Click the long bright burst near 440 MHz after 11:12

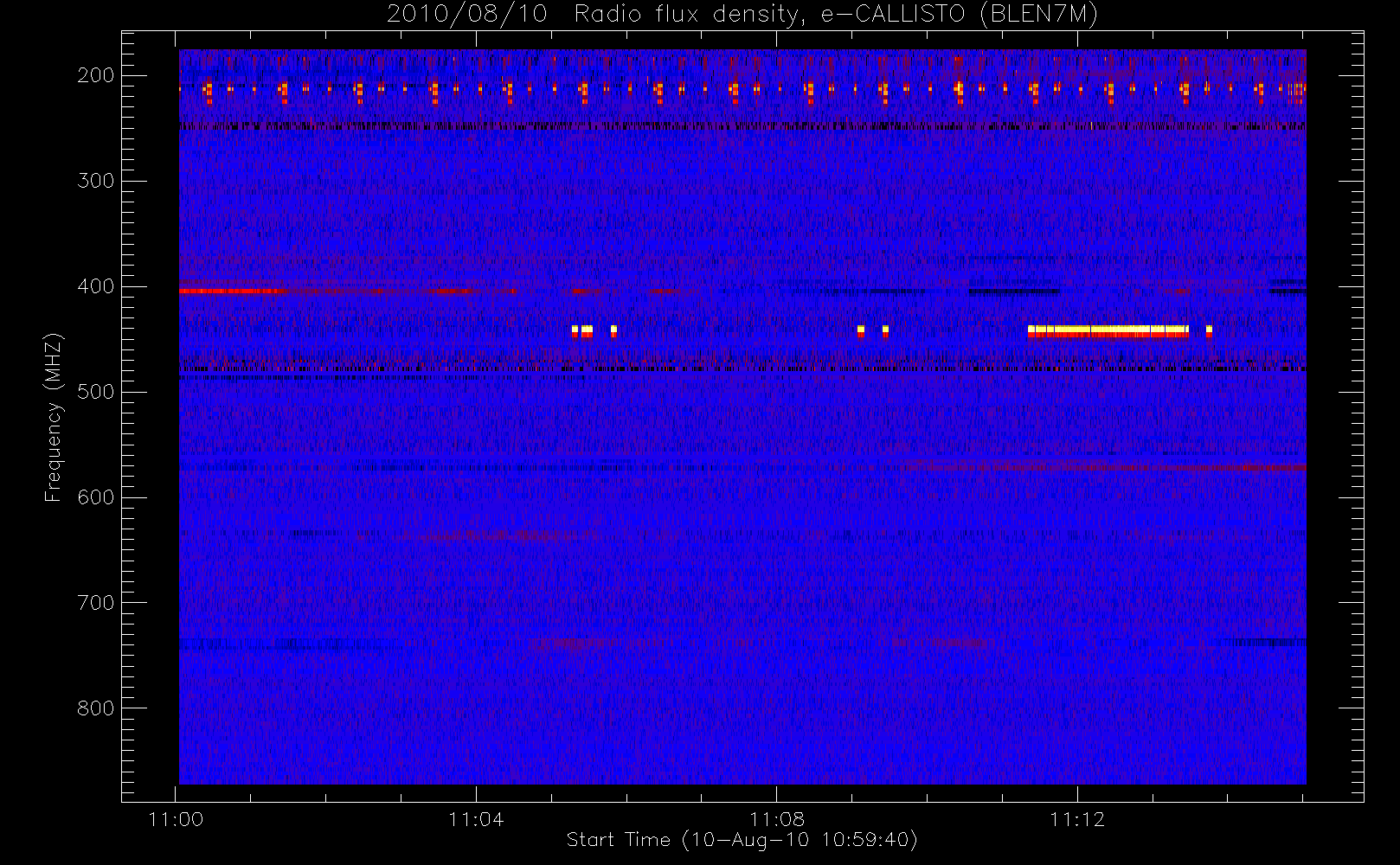(1108, 332)
